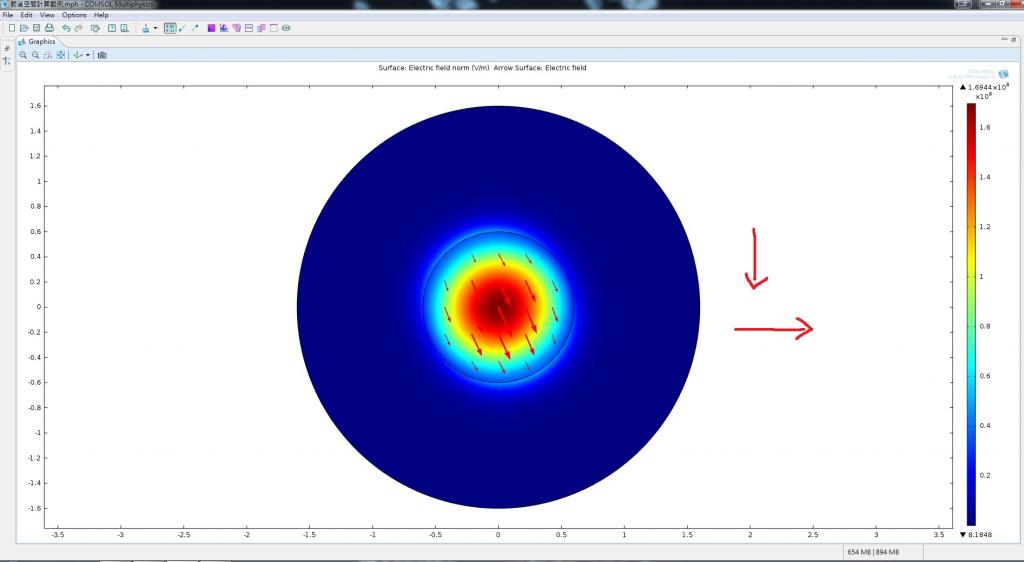Image resolution: width=1024 pixels, height=562 pixels.
Task: Click the help search document icon
Action: (x=124, y=28)
